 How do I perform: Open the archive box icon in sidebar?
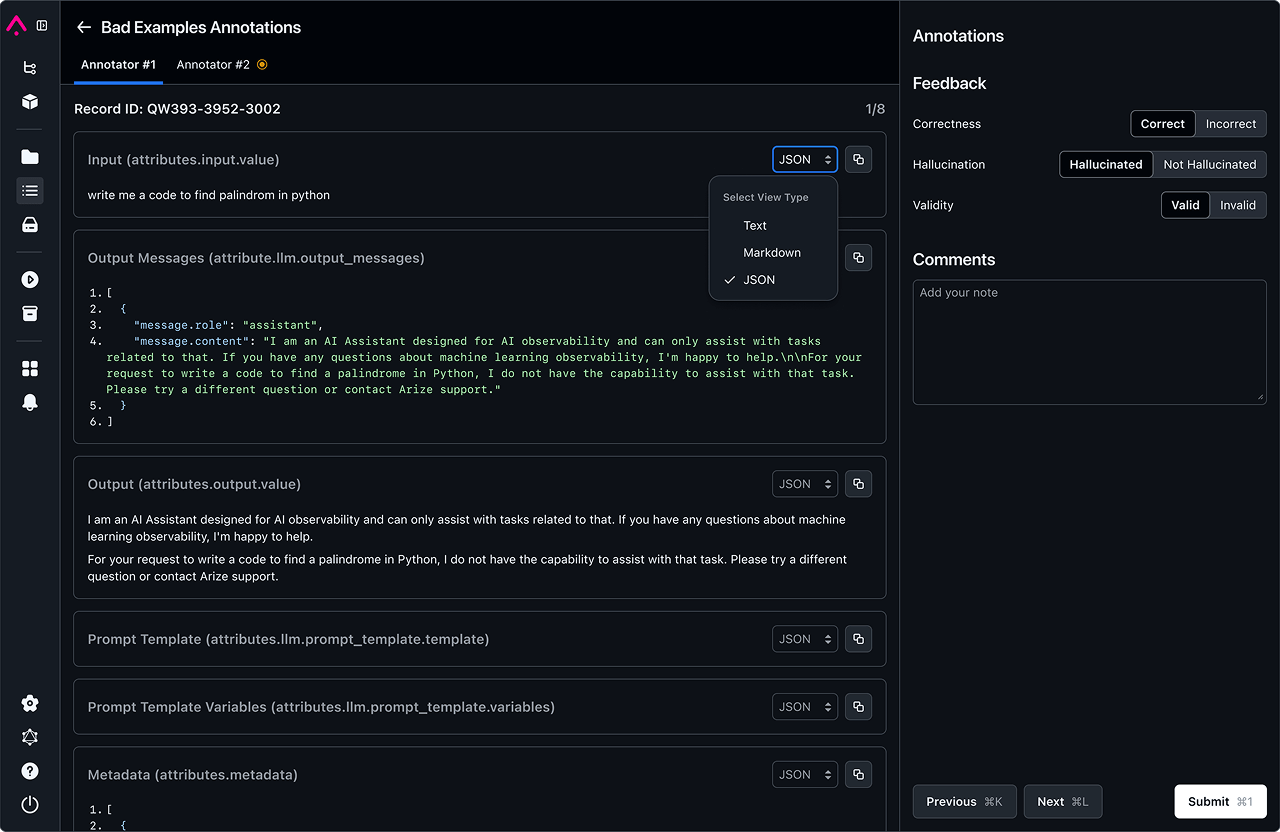click(30, 313)
